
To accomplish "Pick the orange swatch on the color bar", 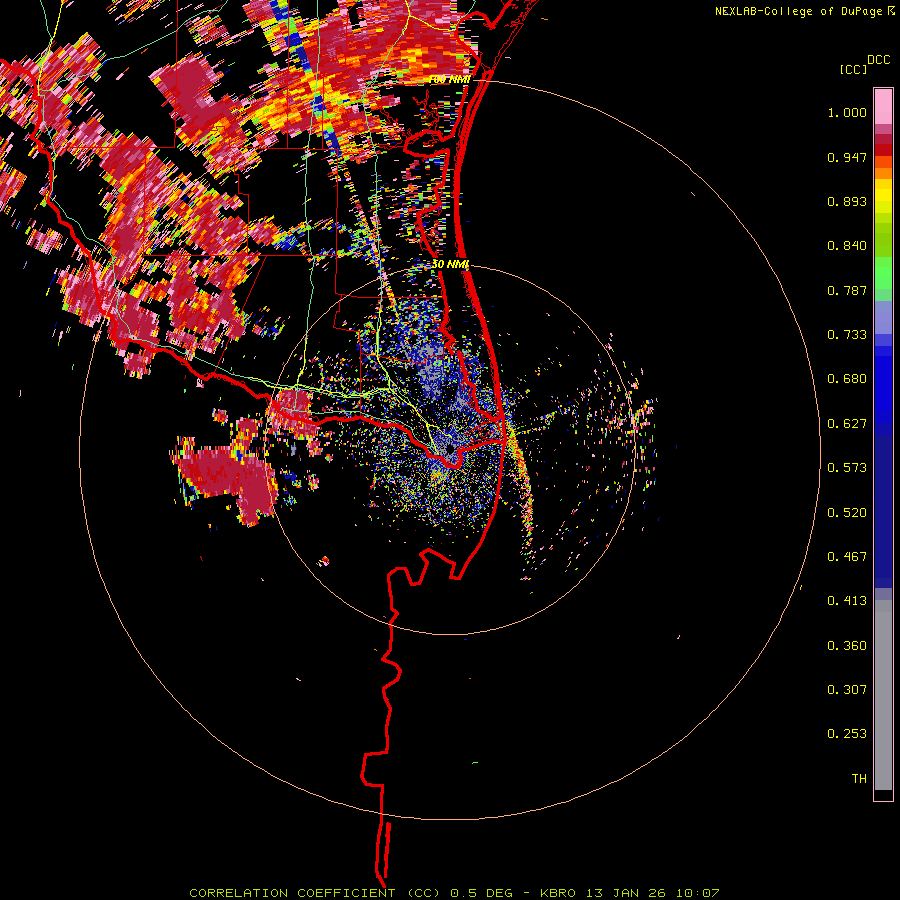I will click(x=883, y=173).
